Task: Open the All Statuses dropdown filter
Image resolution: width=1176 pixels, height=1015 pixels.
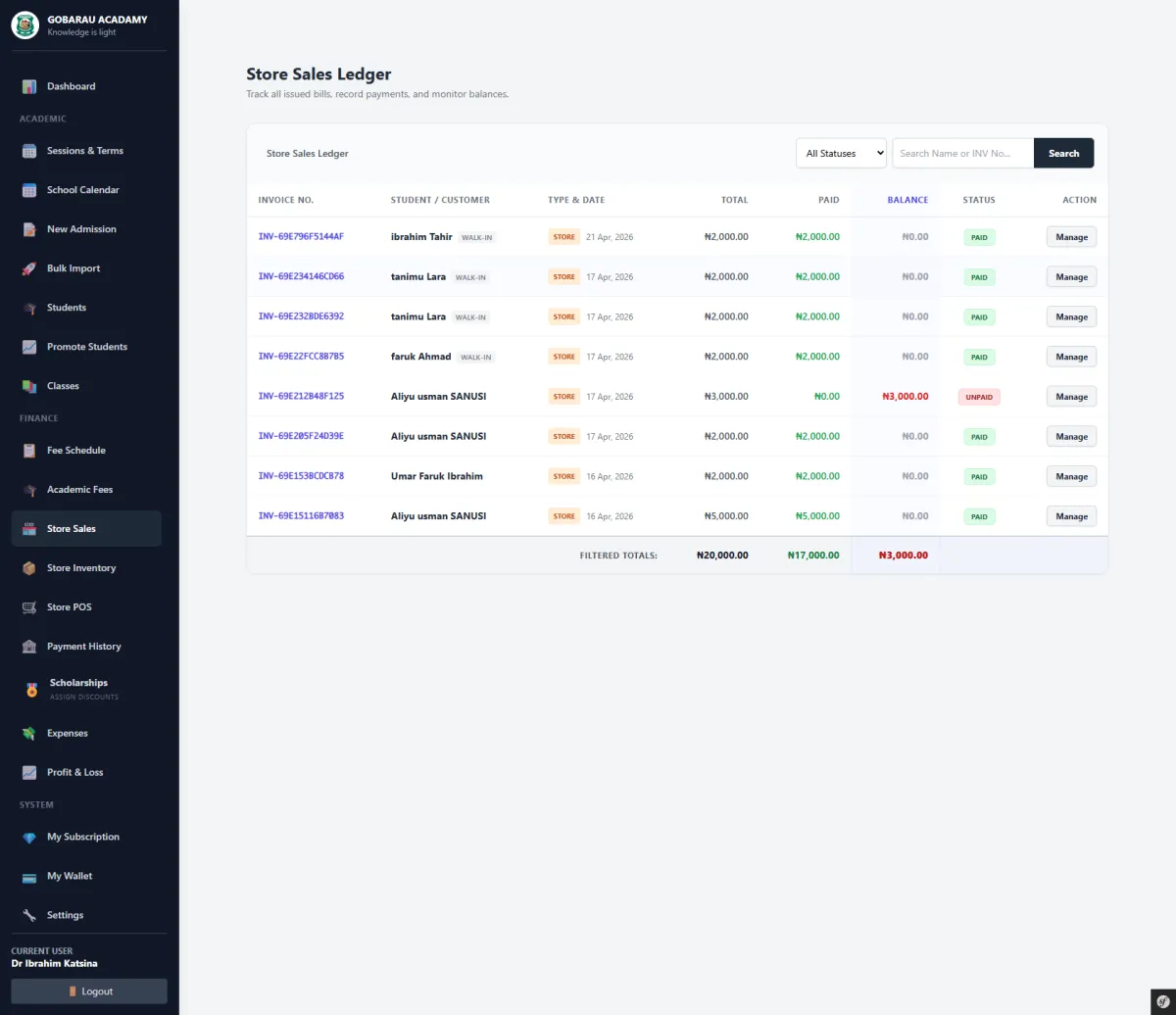Action: click(x=841, y=153)
